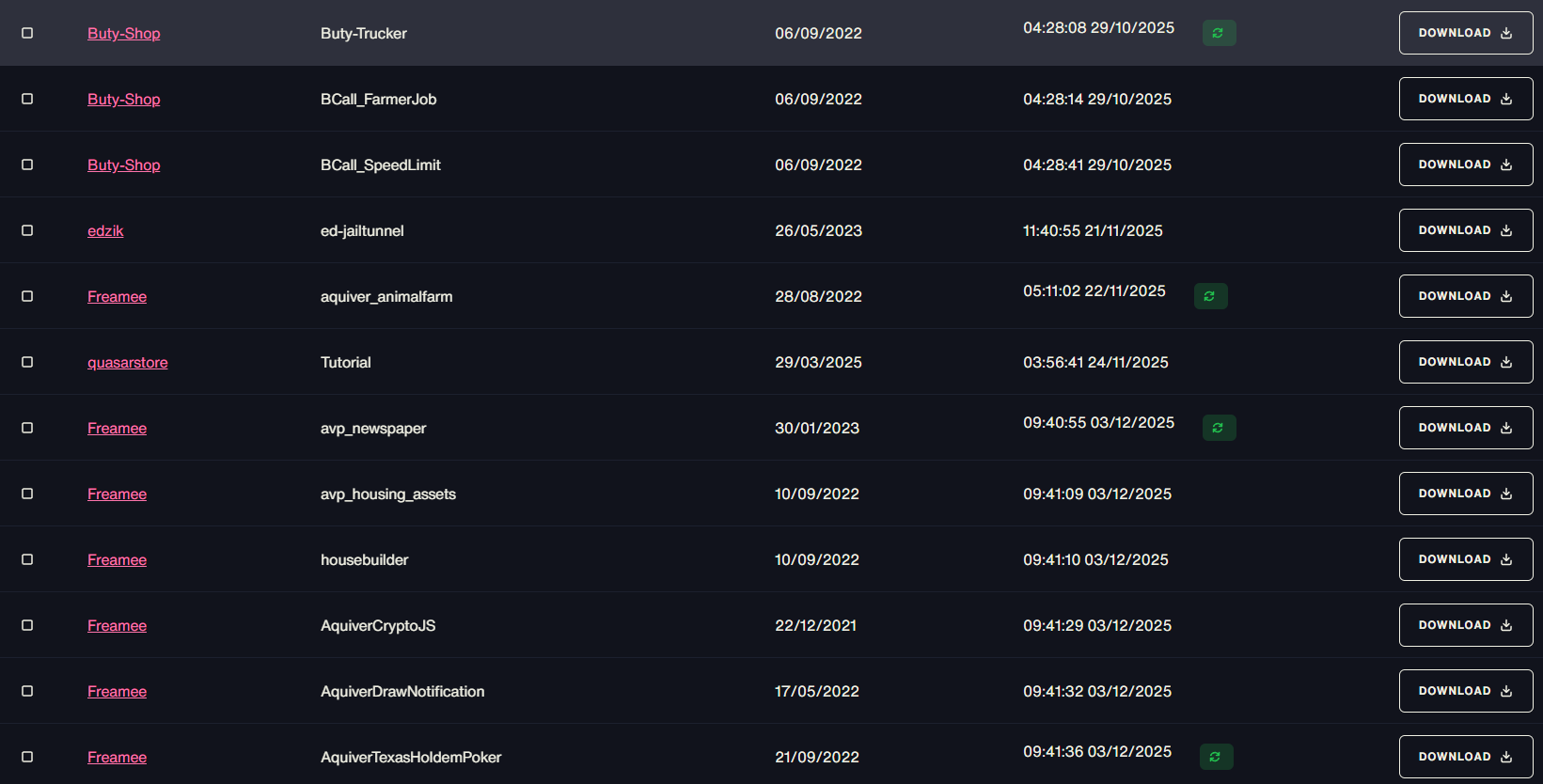Download the avp_housing_assets asset
1543x784 pixels.
click(1466, 494)
